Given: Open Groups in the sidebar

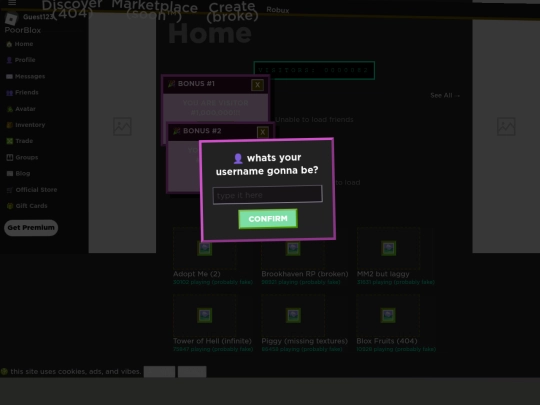Looking at the screenshot, I should pos(22,157).
